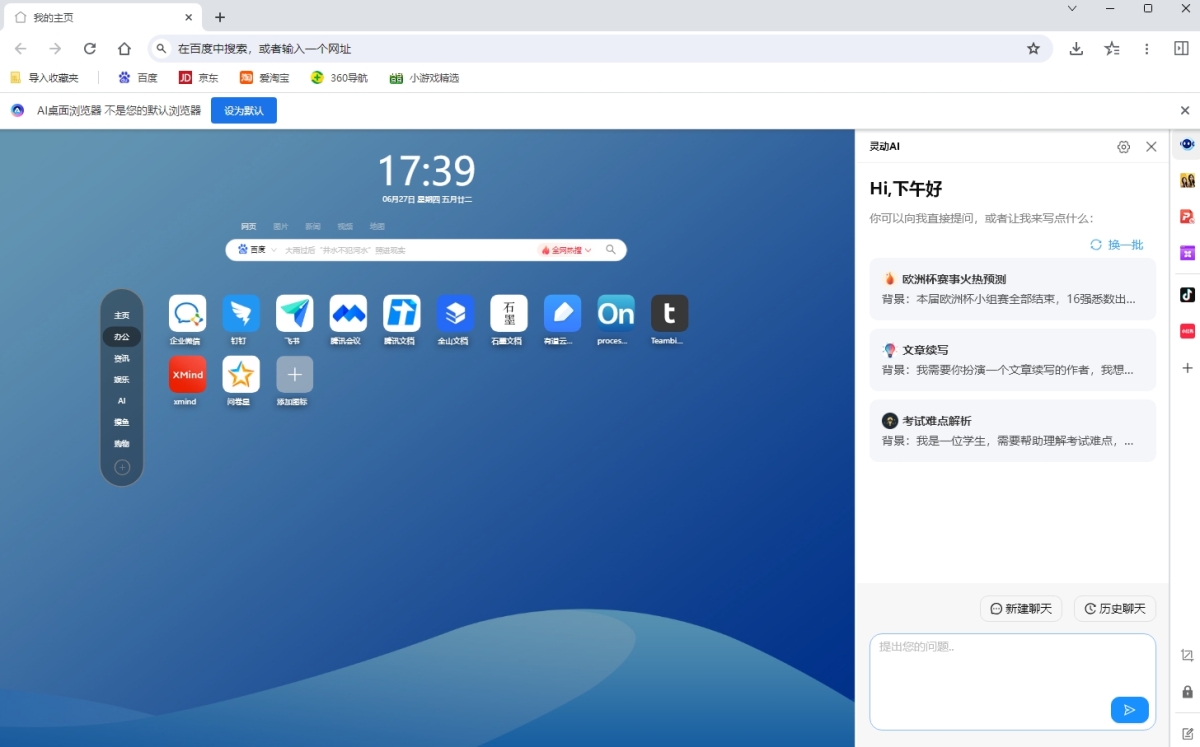Select the 图片 search tab
The image size is (1200, 747).
(x=280, y=227)
